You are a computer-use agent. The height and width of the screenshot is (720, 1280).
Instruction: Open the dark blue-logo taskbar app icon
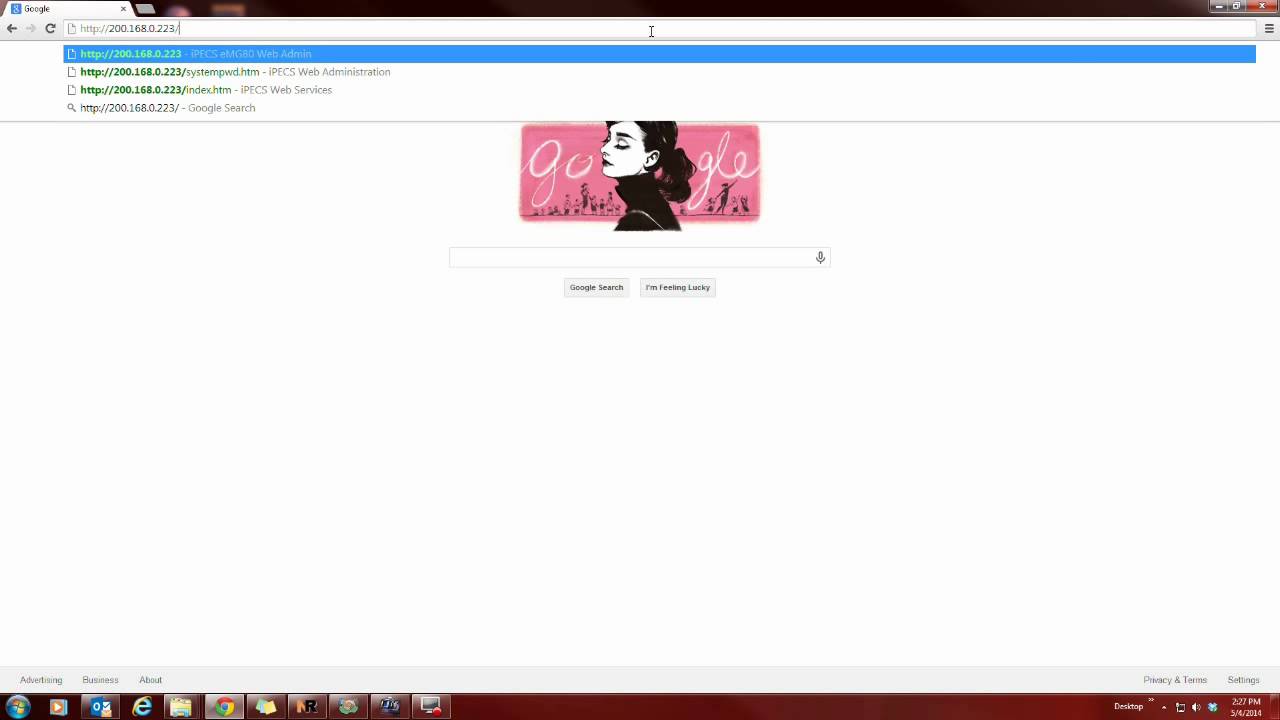(389, 707)
